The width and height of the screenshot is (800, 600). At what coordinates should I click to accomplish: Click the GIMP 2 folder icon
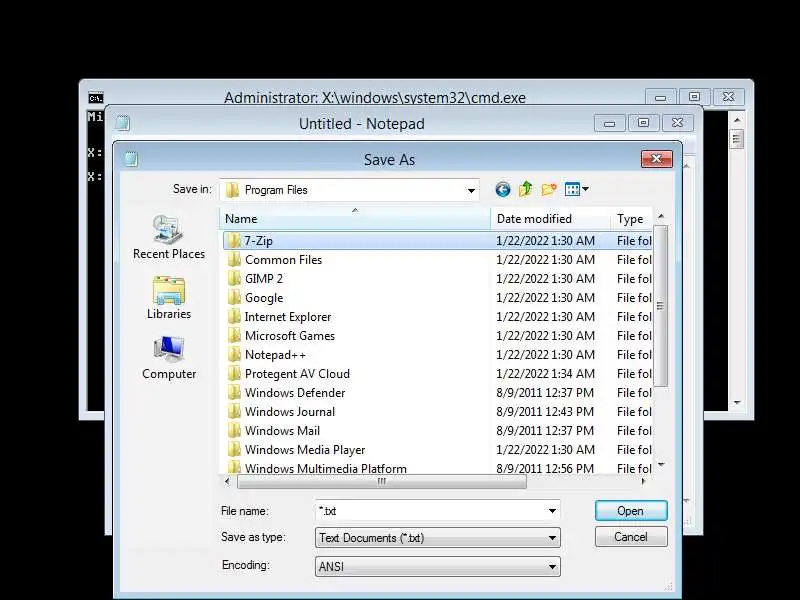pyautogui.click(x=234, y=279)
